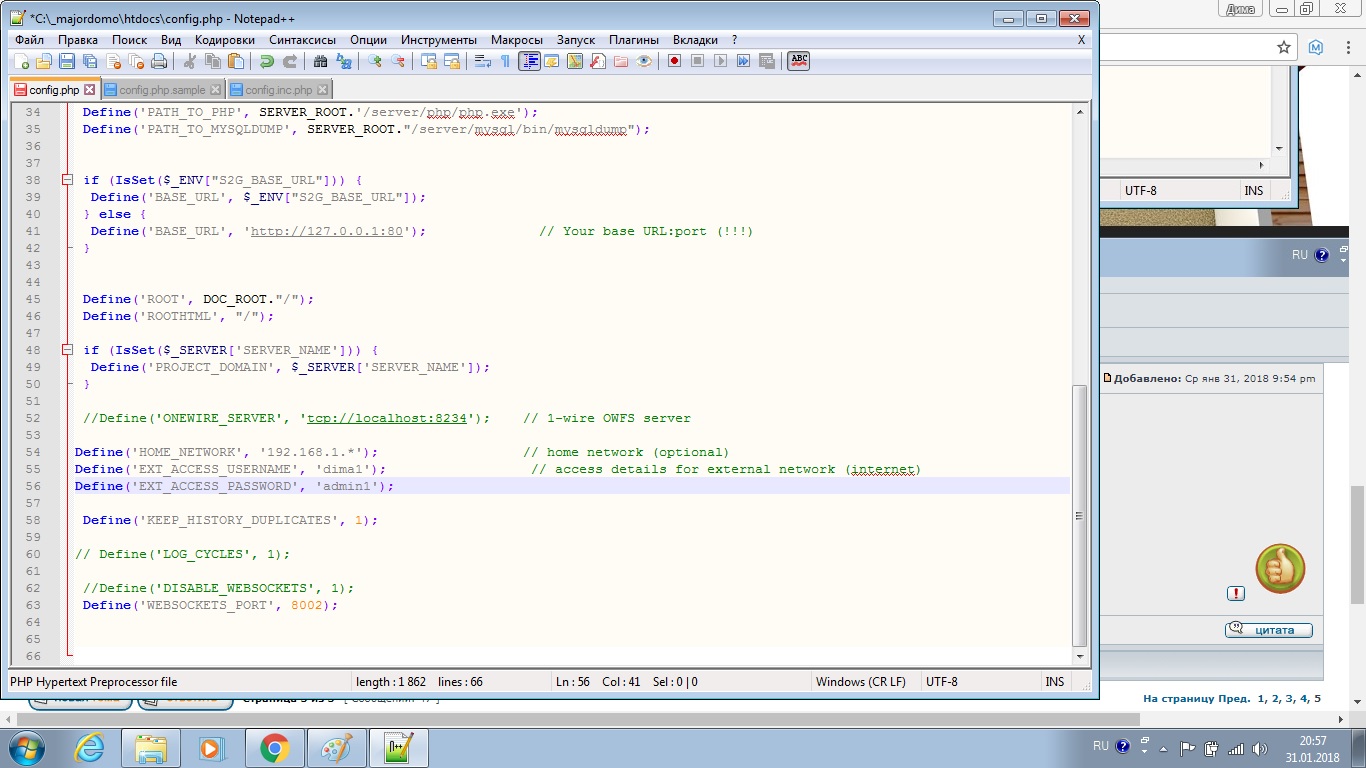
Task: Click the editor vertical scrollbar thumb
Action: (1079, 515)
